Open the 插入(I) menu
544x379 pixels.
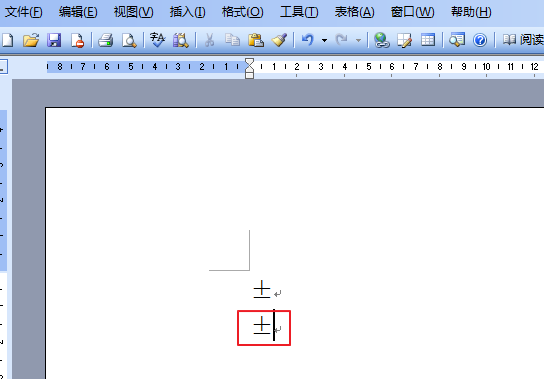[x=188, y=12]
